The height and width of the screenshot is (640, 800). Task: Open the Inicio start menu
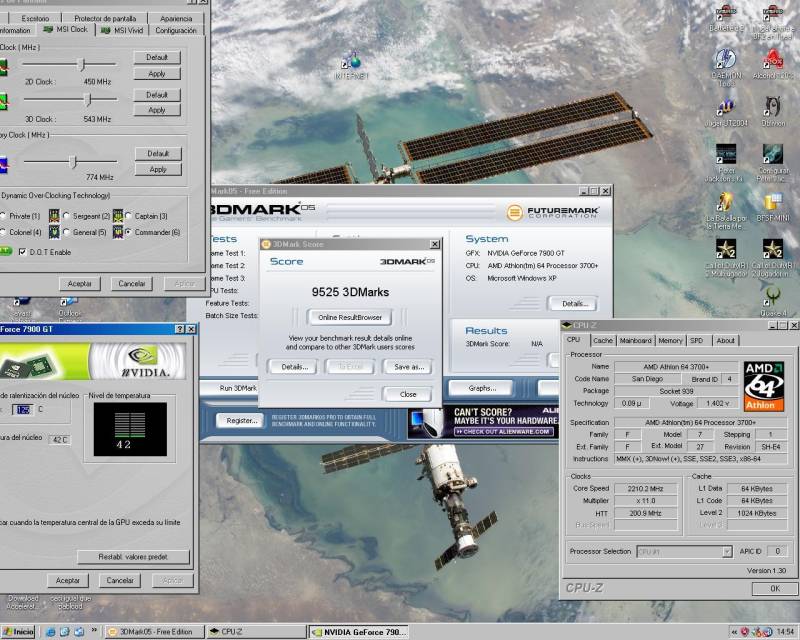18,632
